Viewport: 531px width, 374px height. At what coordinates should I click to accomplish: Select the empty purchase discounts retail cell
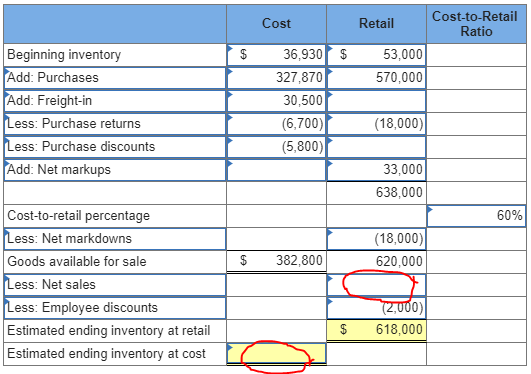[x=376, y=147]
